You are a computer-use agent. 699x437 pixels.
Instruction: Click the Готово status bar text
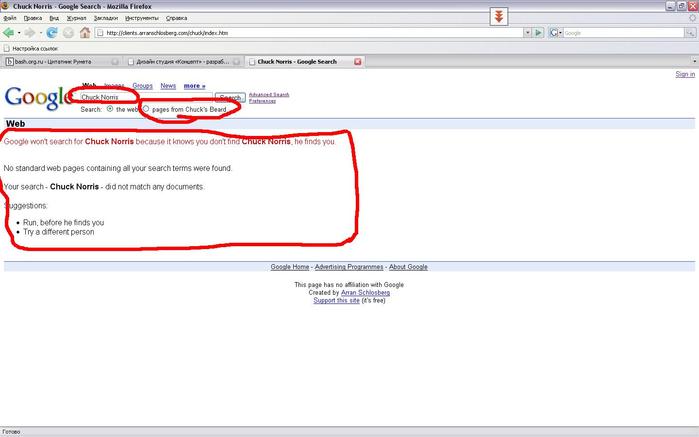[11, 432]
